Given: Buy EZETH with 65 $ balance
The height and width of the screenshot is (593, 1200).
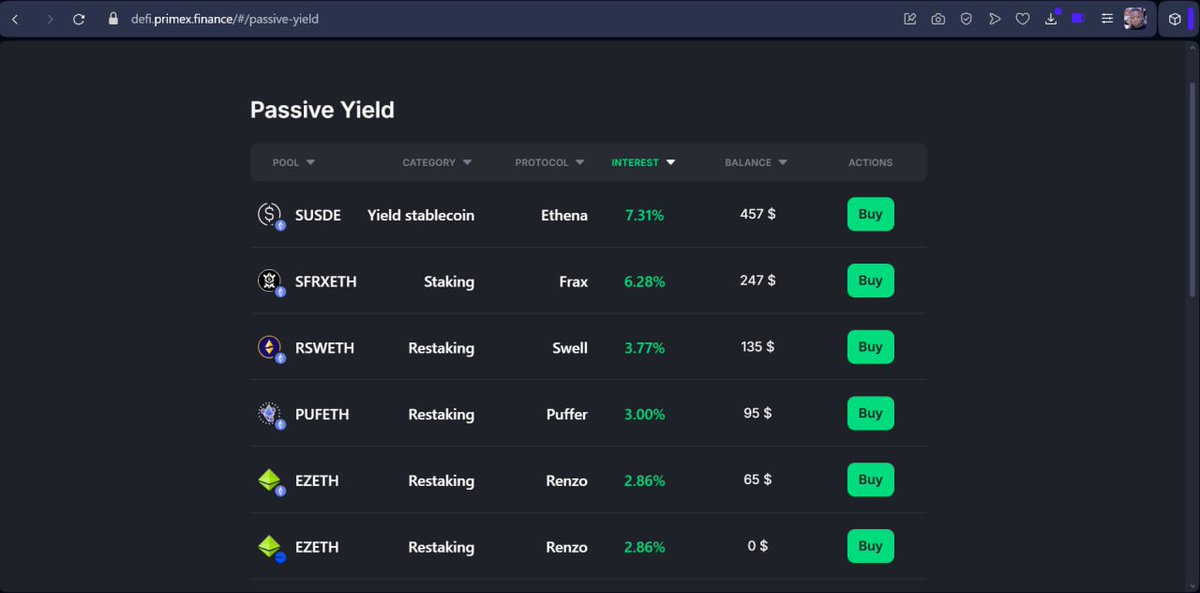Looking at the screenshot, I should click(x=870, y=480).
